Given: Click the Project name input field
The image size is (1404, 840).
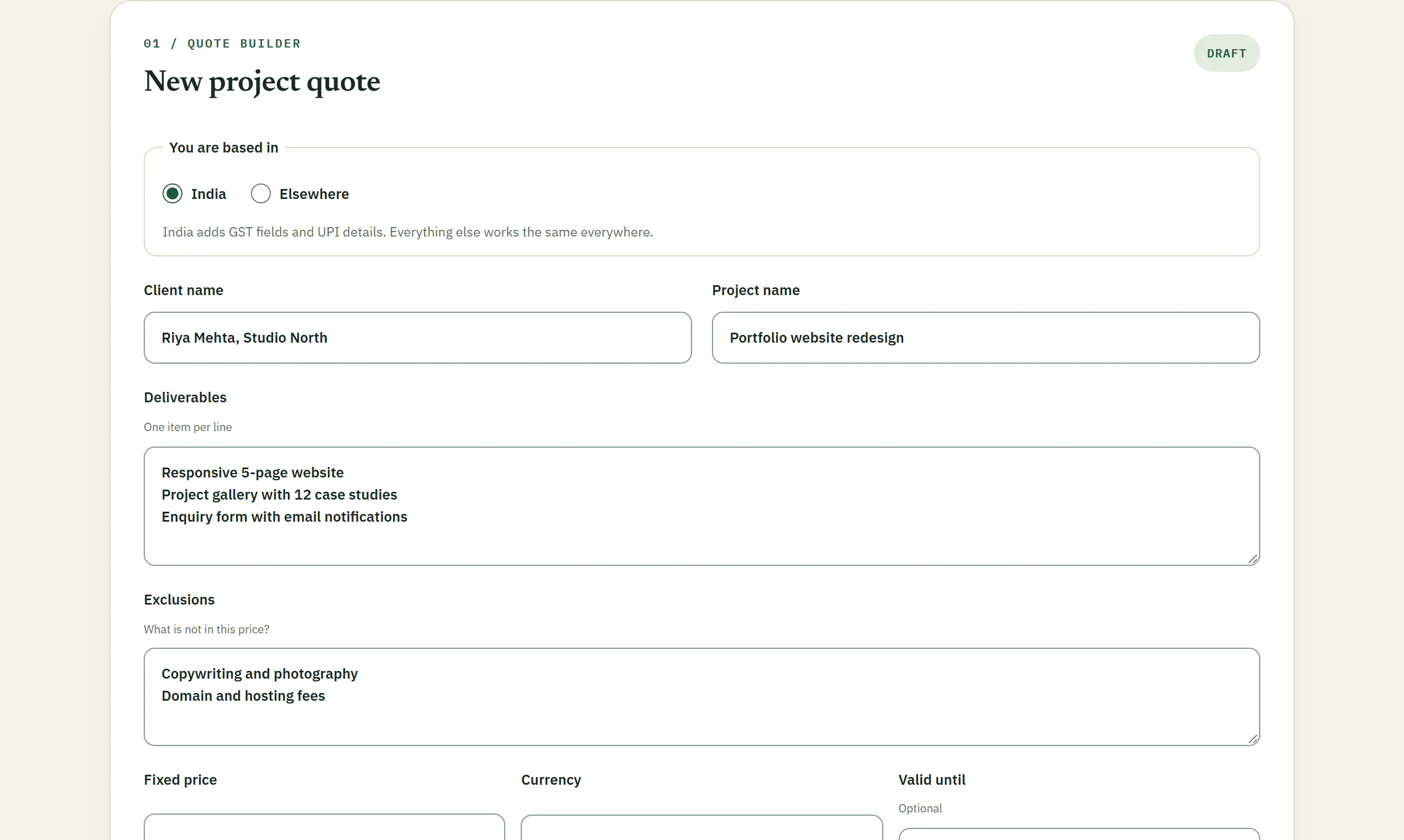Looking at the screenshot, I should [985, 337].
